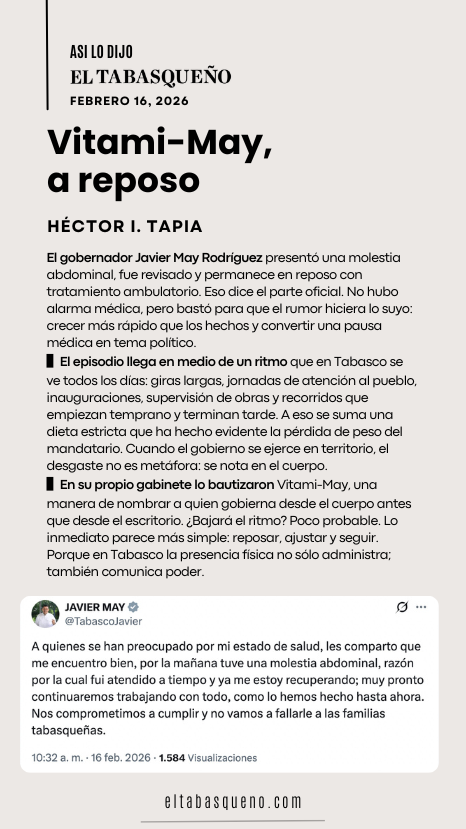Click the bullet marker before 'El episodio llega'
This screenshot has height=829, width=466.
pyautogui.click(x=50, y=362)
